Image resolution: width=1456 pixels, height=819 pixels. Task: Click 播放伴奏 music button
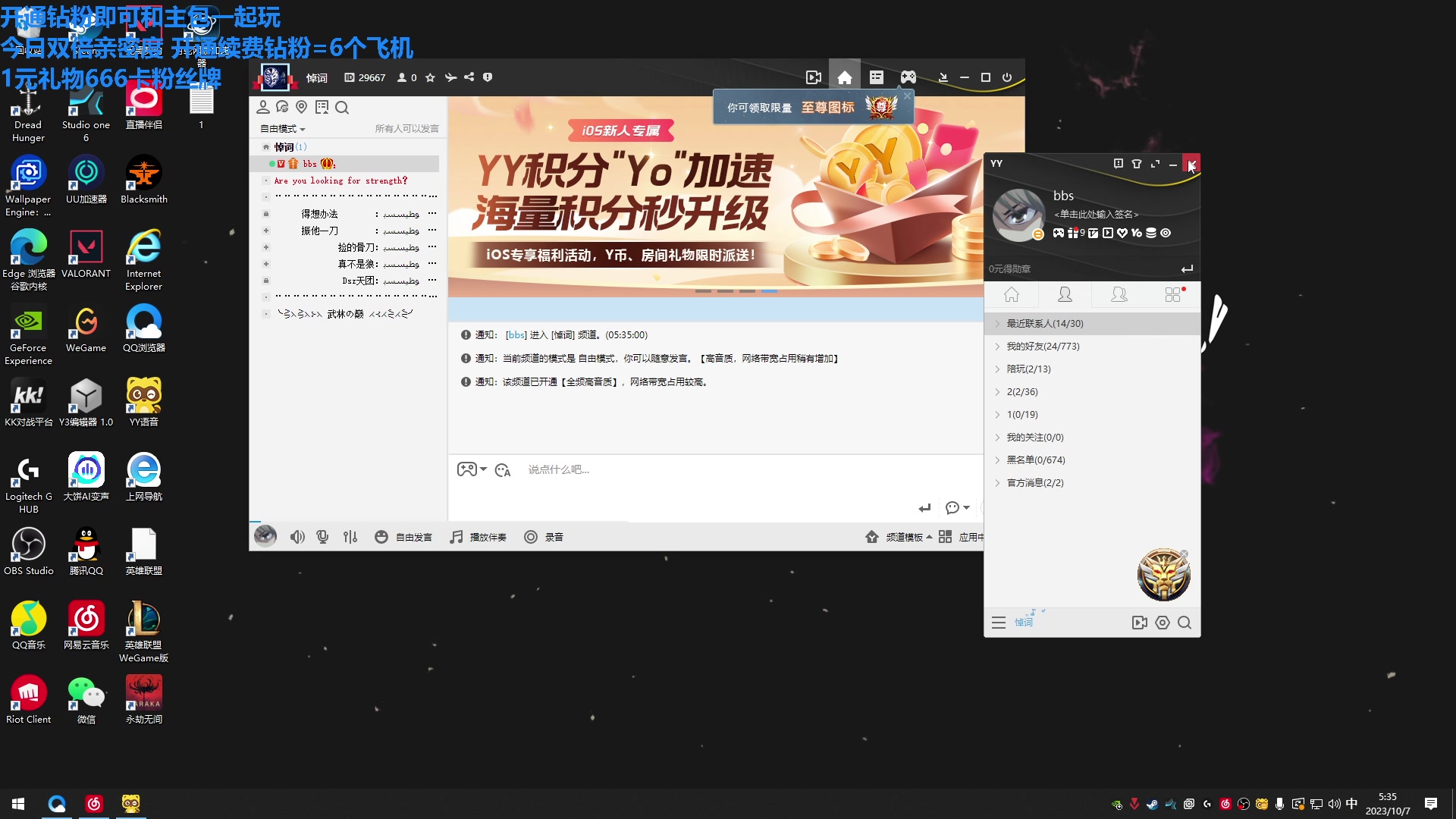(x=478, y=537)
